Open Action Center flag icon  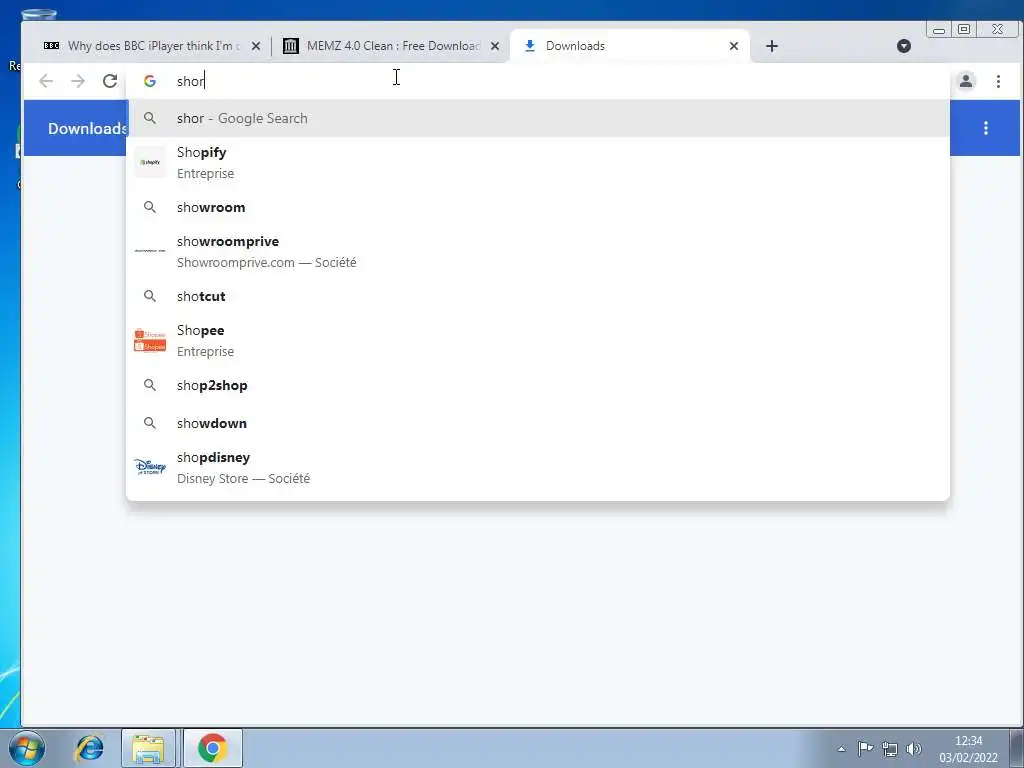865,748
